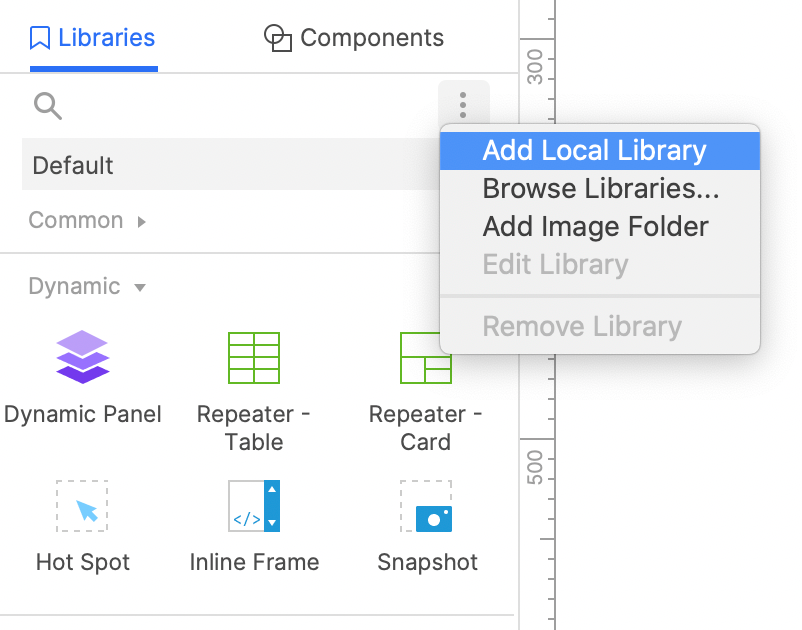Select the Hot Spot widget icon
This screenshot has width=802, height=630.
[82, 506]
